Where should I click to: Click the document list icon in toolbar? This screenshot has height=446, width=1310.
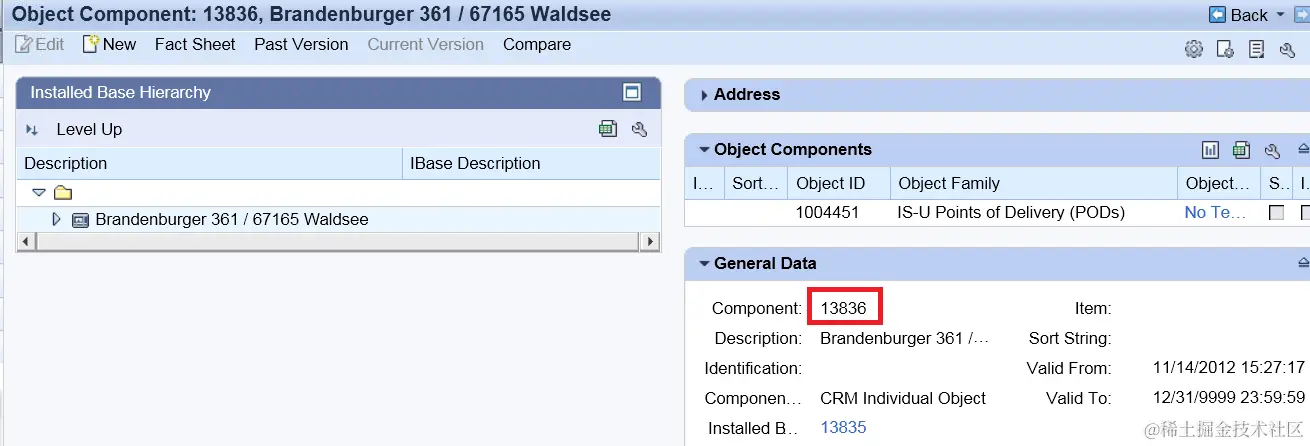(1257, 49)
